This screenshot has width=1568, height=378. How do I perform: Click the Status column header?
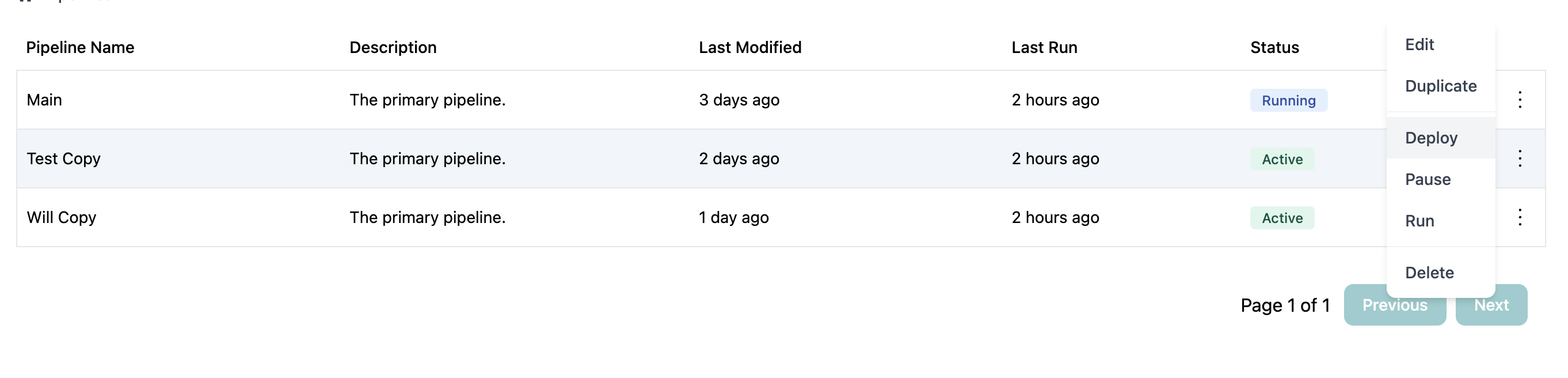(1274, 47)
